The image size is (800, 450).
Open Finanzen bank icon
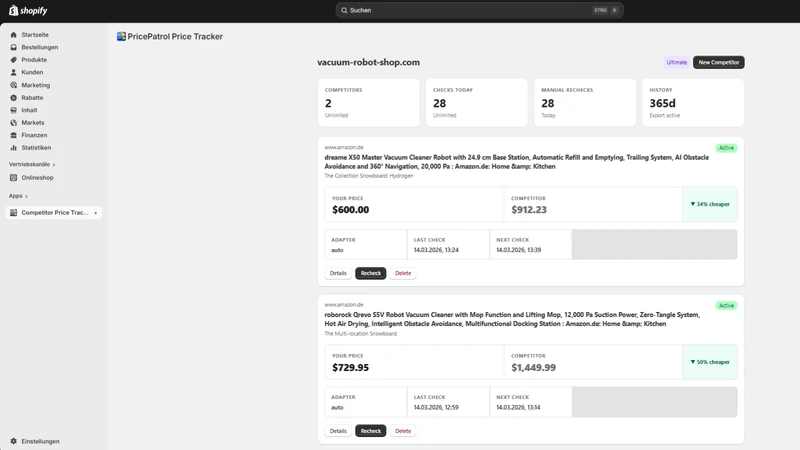(x=14, y=135)
